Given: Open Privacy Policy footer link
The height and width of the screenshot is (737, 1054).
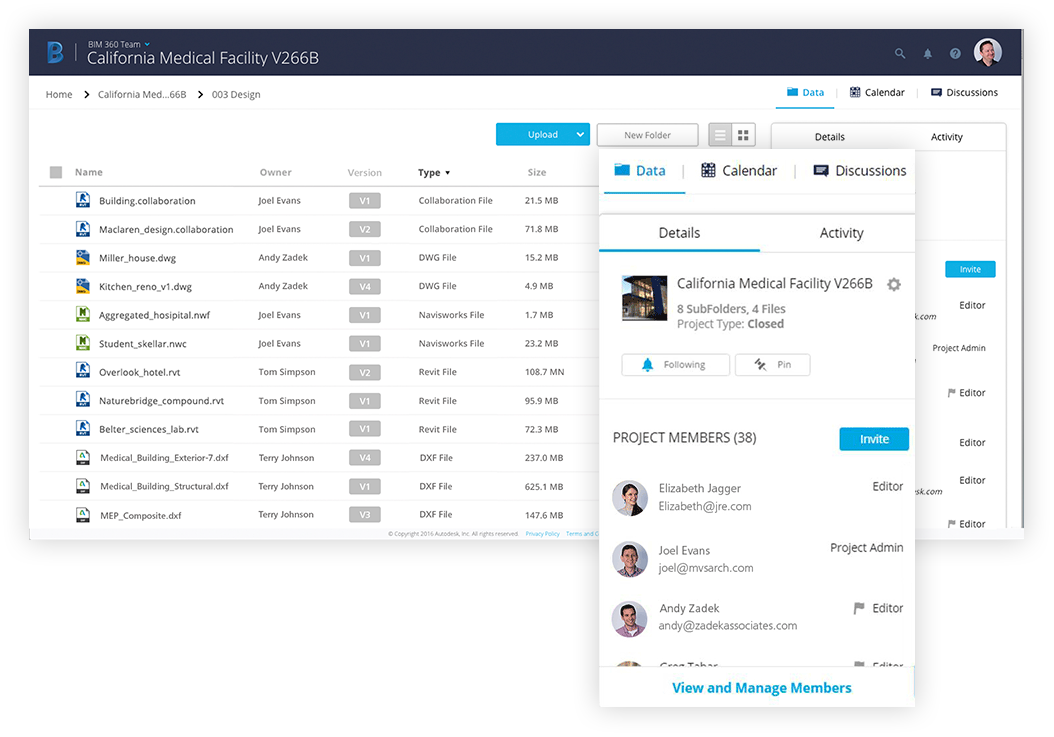Looking at the screenshot, I should click(542, 534).
